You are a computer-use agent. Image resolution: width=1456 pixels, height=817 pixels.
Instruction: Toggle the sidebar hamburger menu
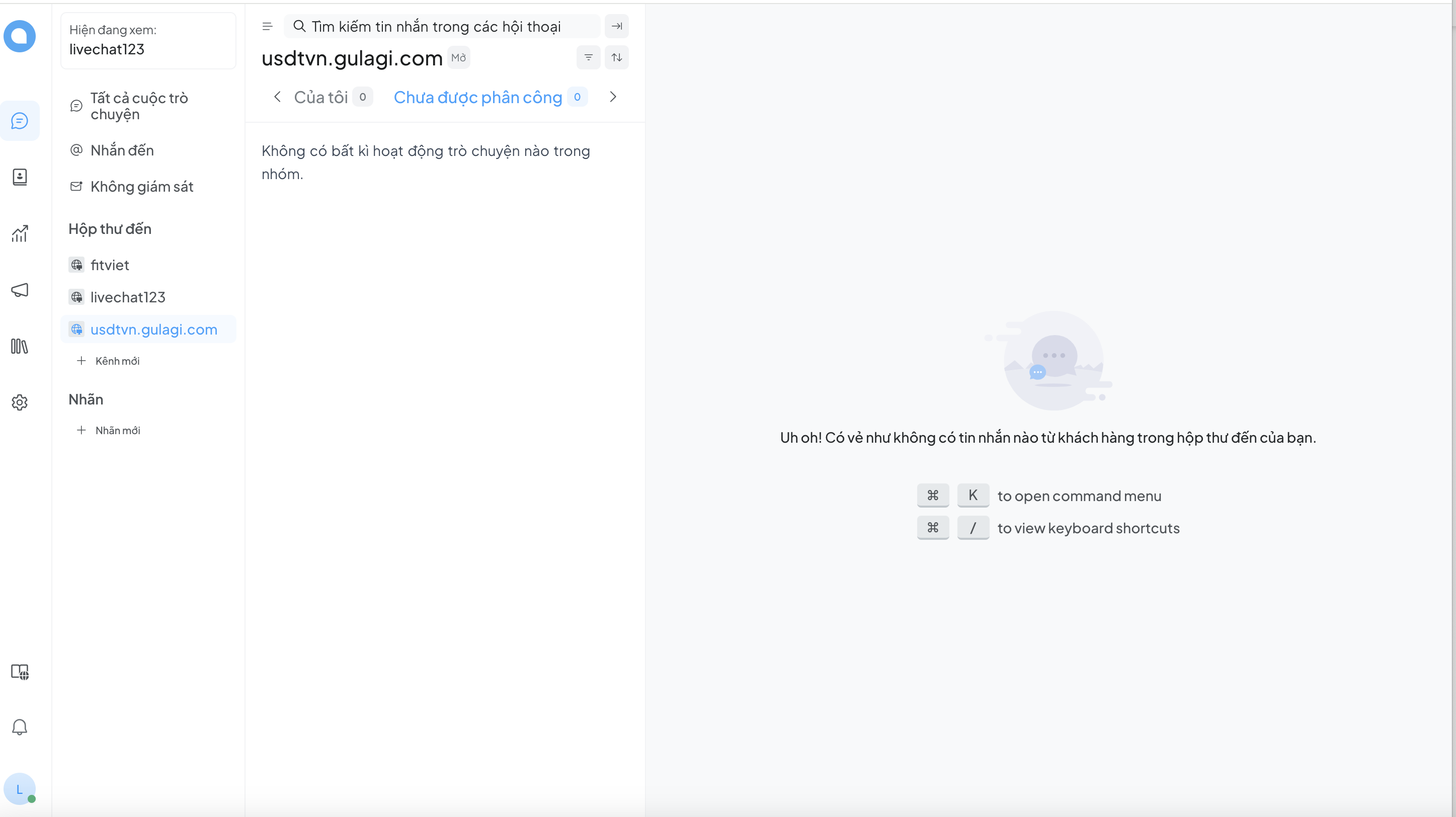tap(267, 27)
